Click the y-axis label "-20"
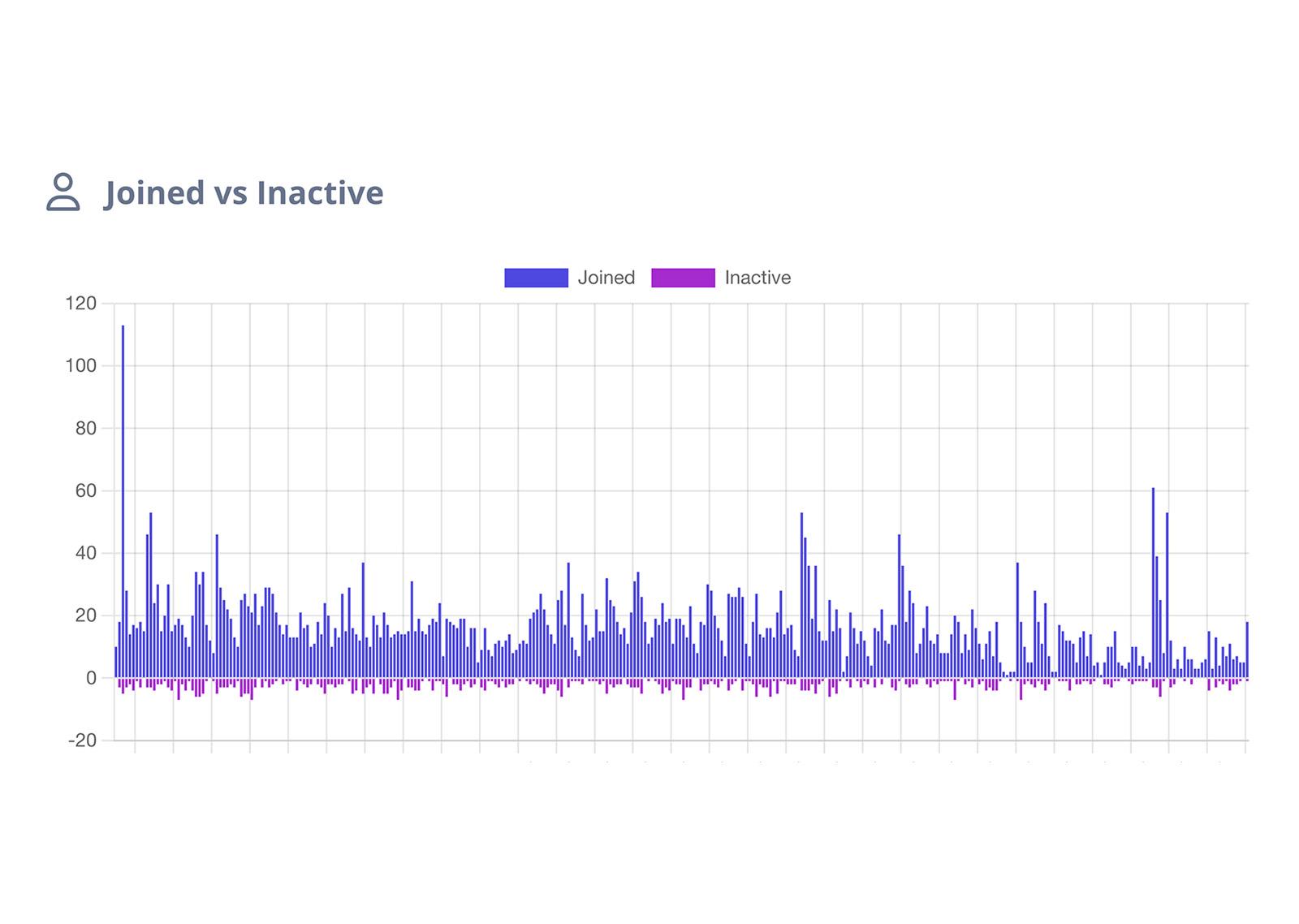This screenshot has height=924, width=1299. tap(80, 740)
